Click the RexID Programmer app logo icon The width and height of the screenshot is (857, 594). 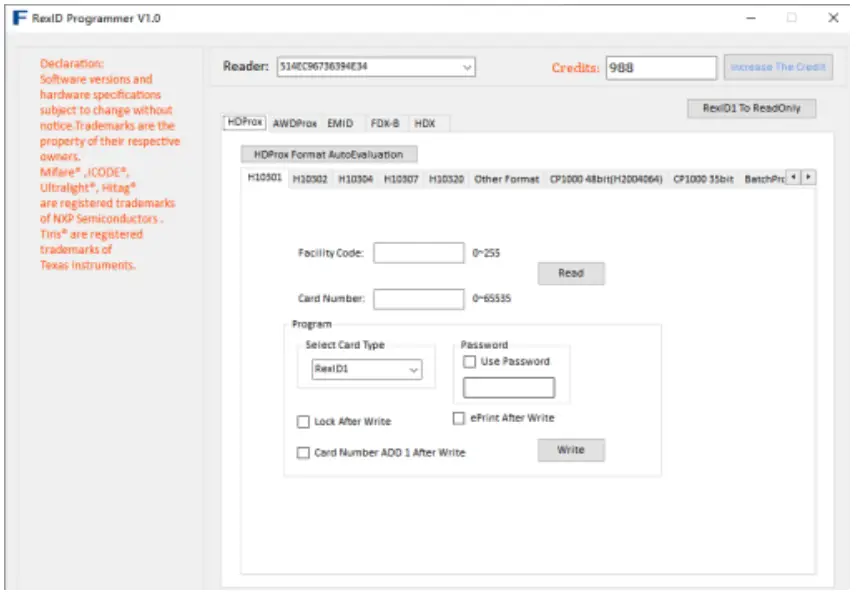20,18
